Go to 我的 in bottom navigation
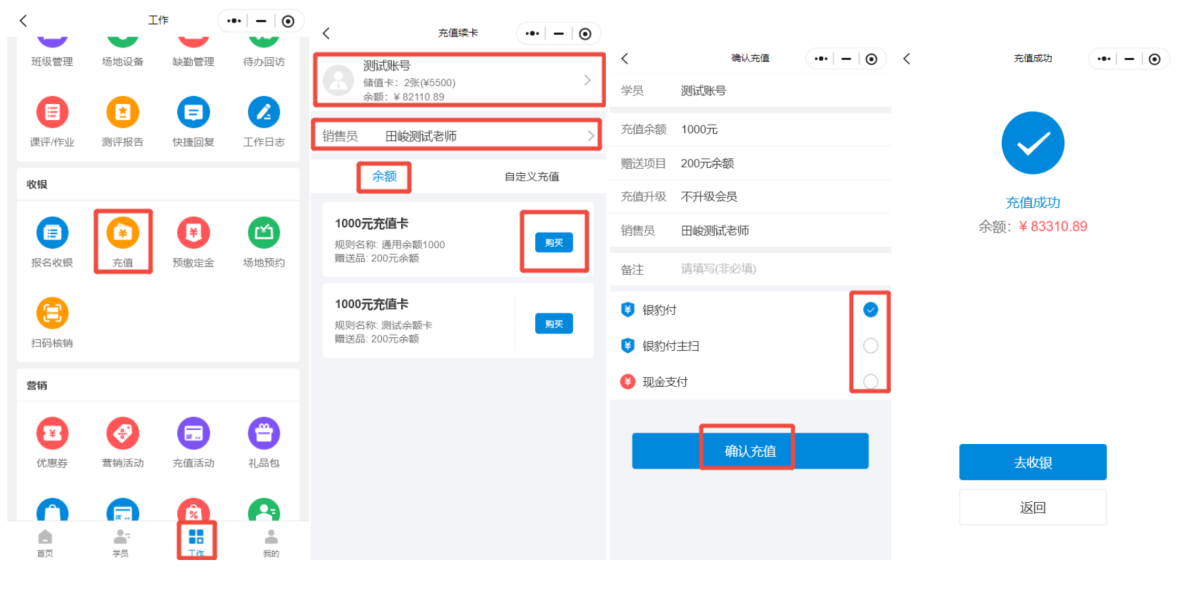Image resolution: width=1204 pixels, height=597 pixels. tap(271, 543)
